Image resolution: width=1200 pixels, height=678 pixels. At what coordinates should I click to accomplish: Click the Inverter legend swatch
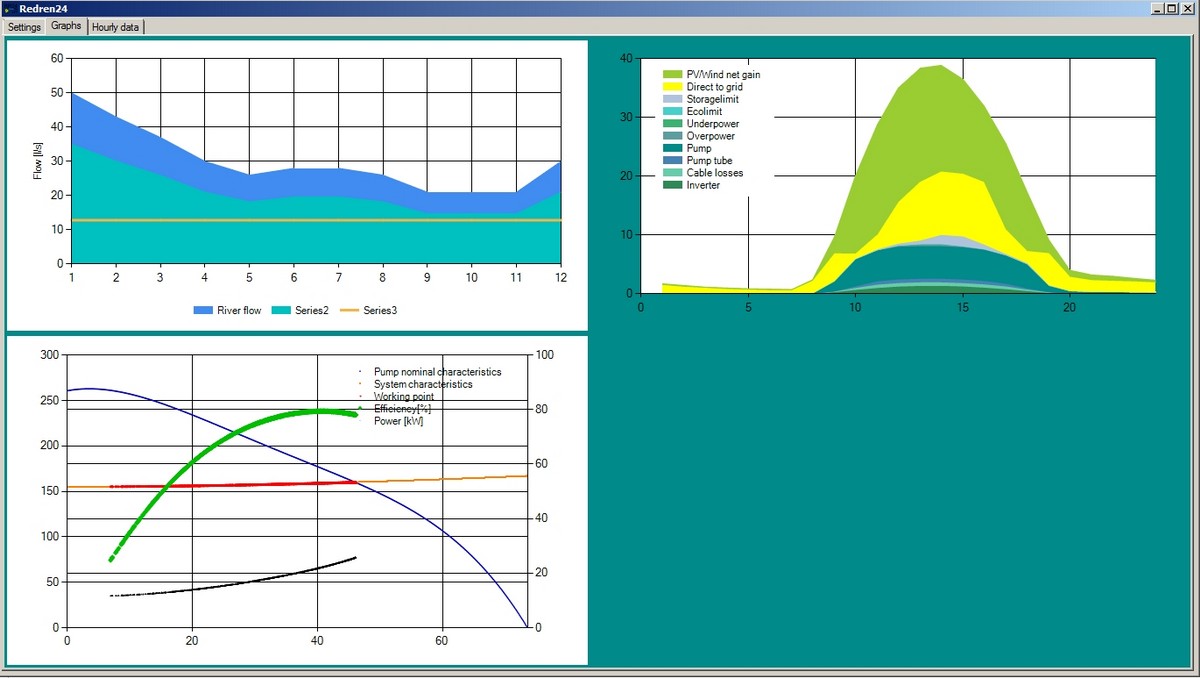pos(672,185)
